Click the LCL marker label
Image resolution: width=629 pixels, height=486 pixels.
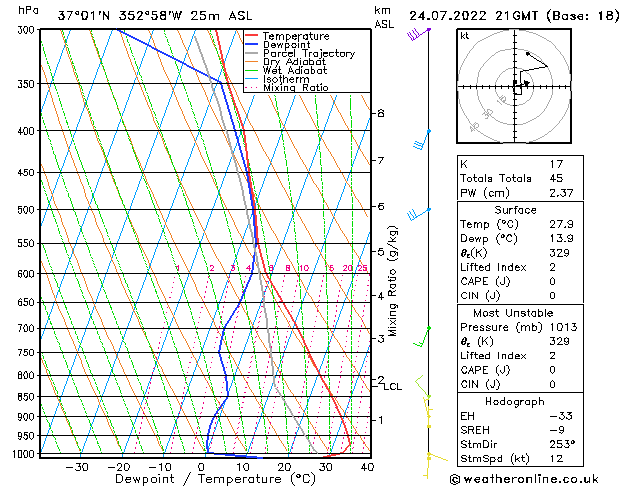[x=393, y=387]
